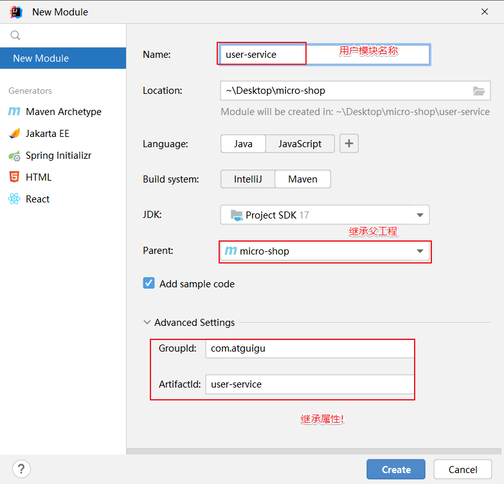Viewport: 504px width, 484px height.
Task: Open the JDK Project SDK dropdown
Action: pos(325,215)
